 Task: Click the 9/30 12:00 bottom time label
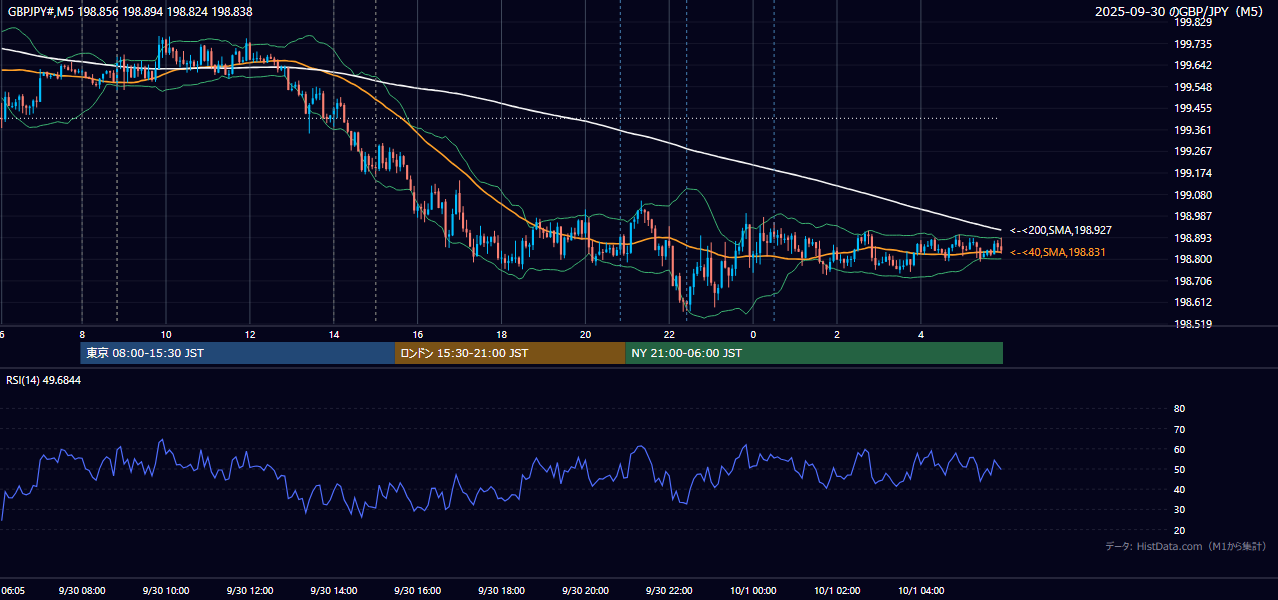250,590
